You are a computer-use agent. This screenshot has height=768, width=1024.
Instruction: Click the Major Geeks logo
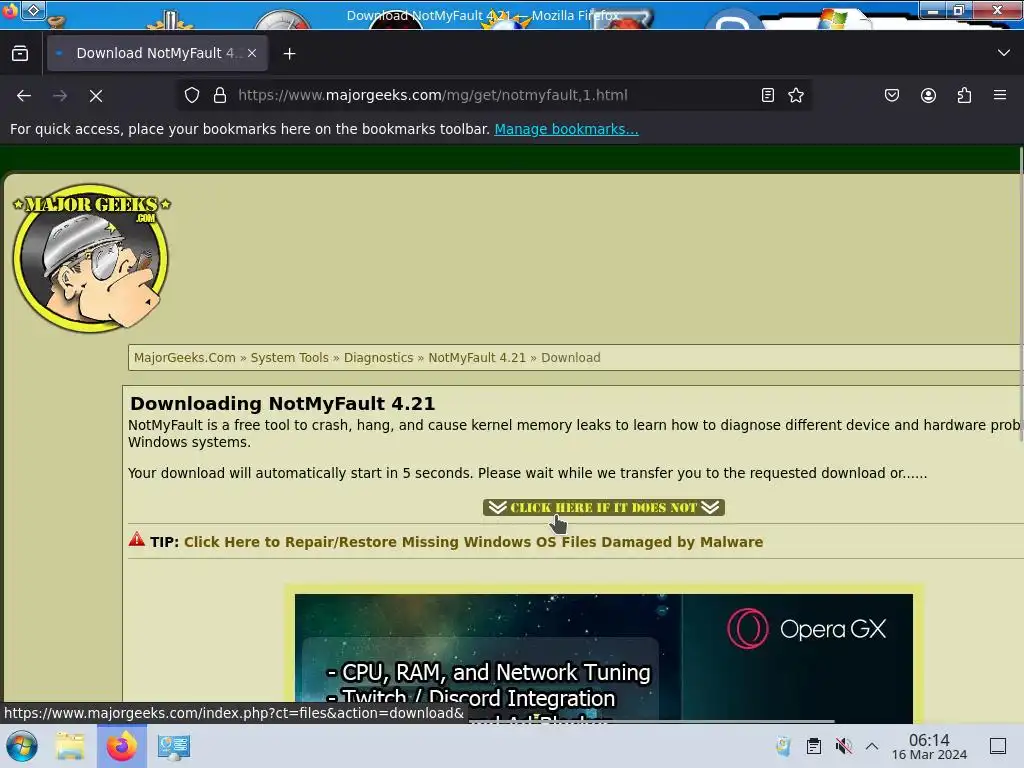[91, 258]
